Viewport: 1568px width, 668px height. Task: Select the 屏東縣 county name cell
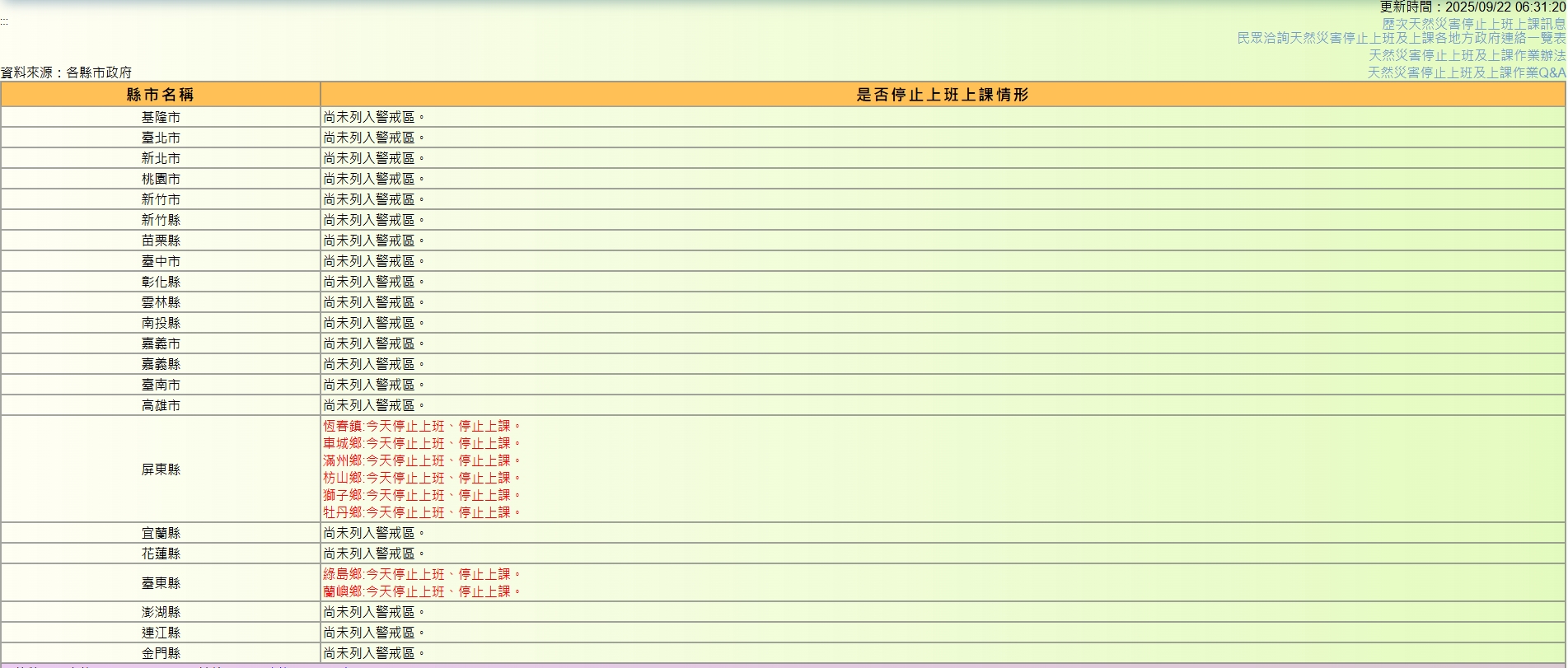point(161,469)
